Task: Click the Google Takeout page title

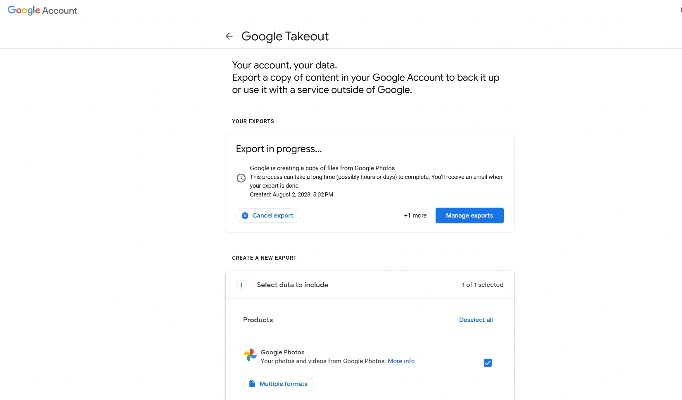Action: tap(285, 36)
